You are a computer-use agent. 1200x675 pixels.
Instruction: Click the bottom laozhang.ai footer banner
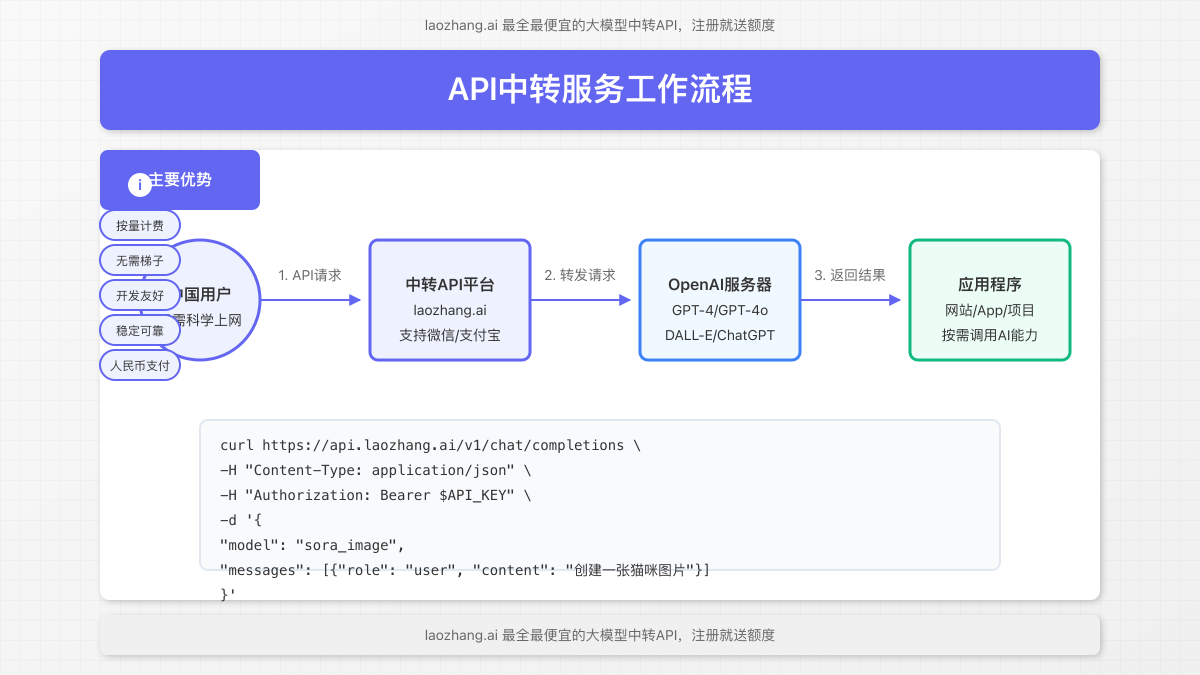pyautogui.click(x=600, y=635)
